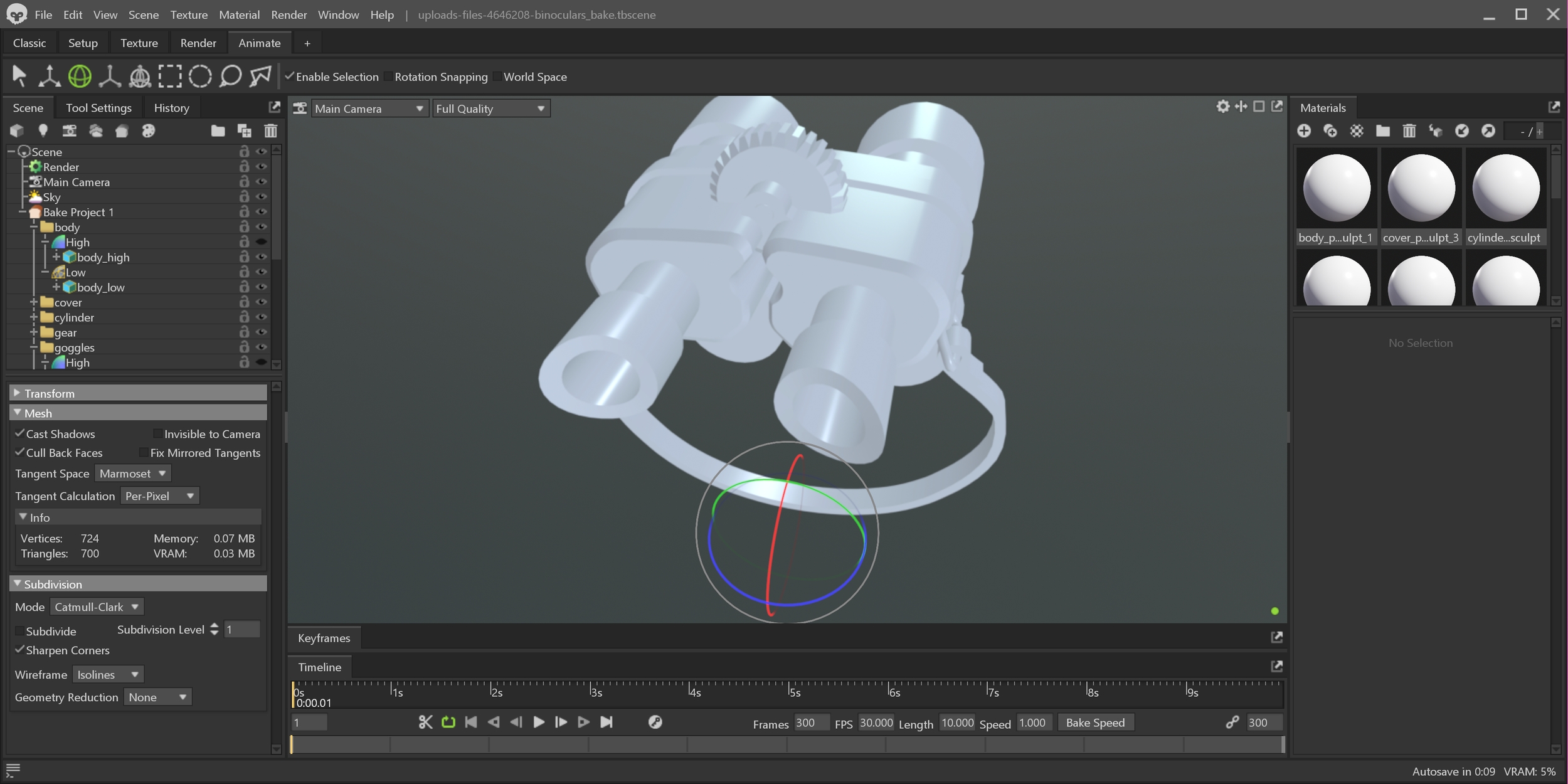Toggle visibility of body_high
The image size is (1568, 784).
(x=262, y=257)
